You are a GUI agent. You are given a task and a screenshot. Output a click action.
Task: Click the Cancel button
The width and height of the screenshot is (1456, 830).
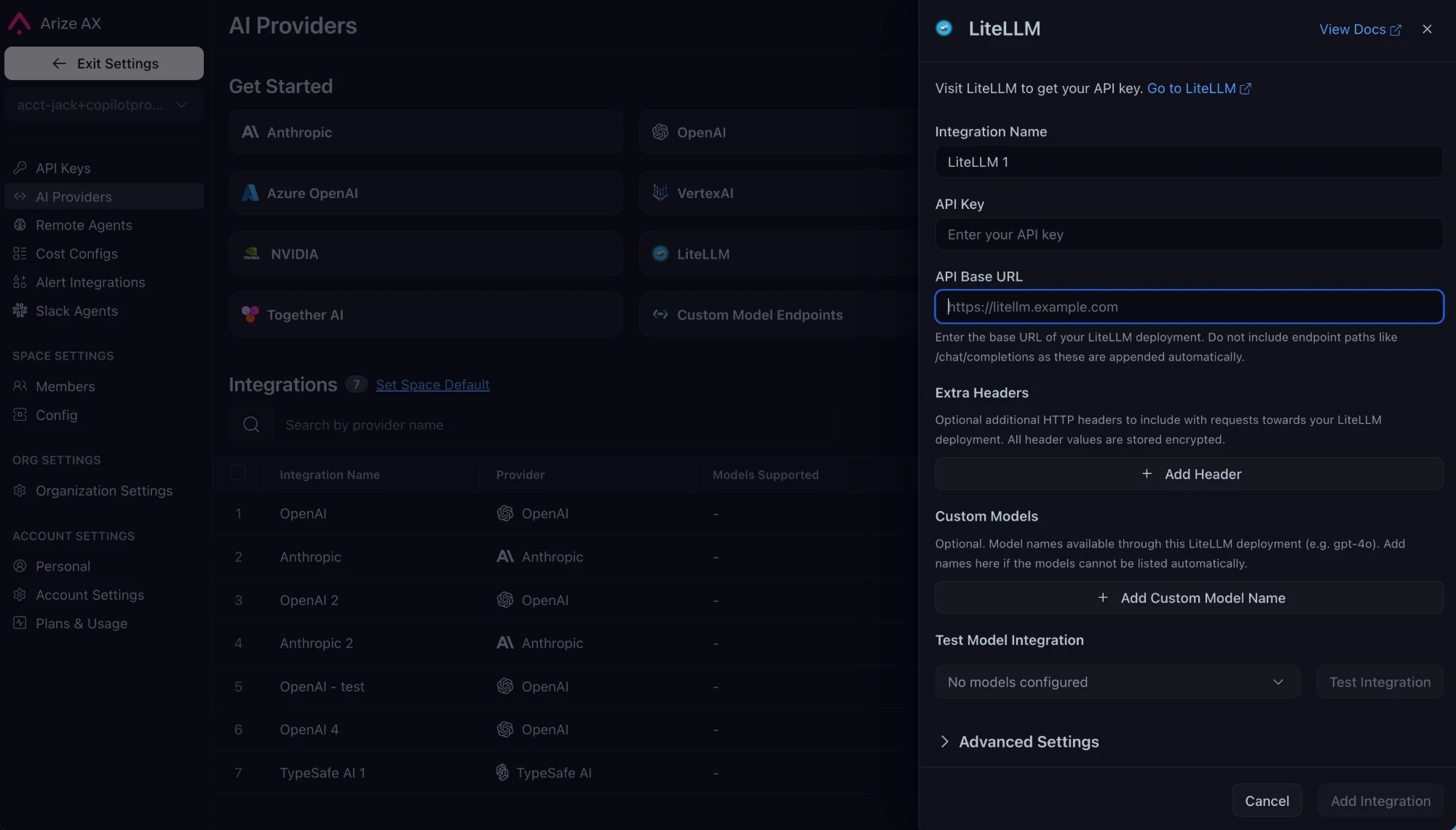(1267, 801)
